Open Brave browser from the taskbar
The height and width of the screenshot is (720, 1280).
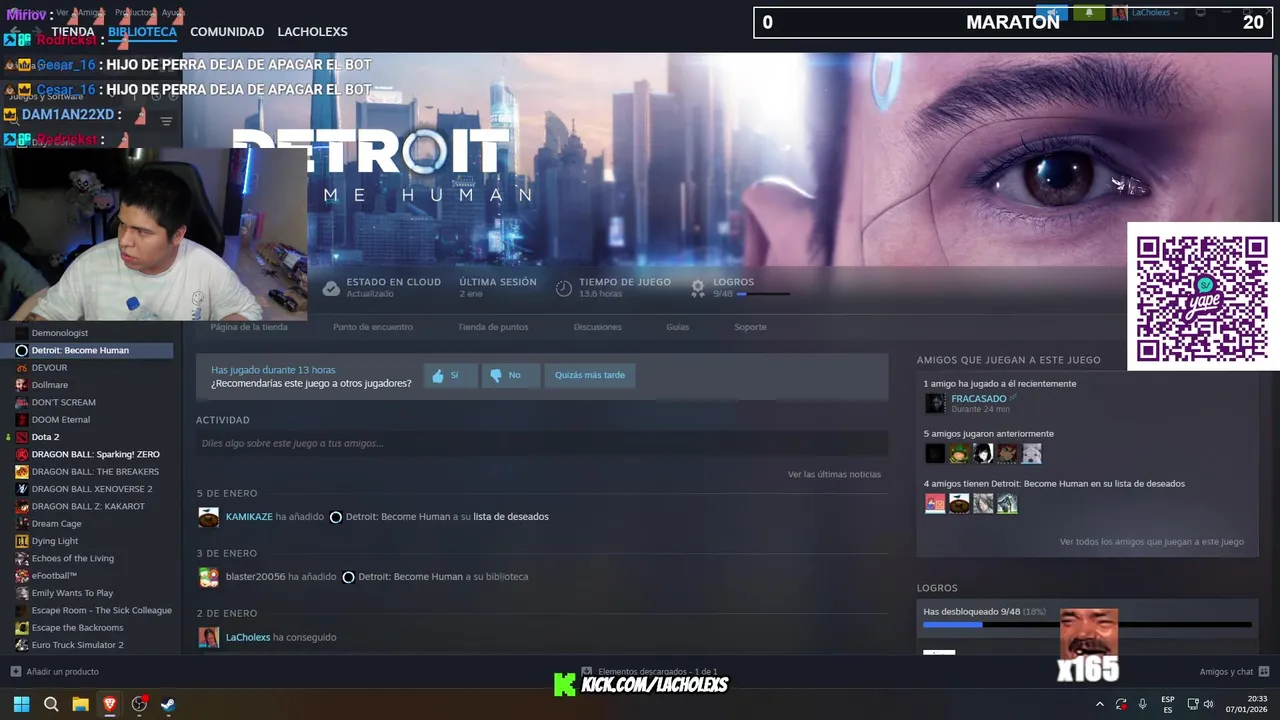pos(110,704)
